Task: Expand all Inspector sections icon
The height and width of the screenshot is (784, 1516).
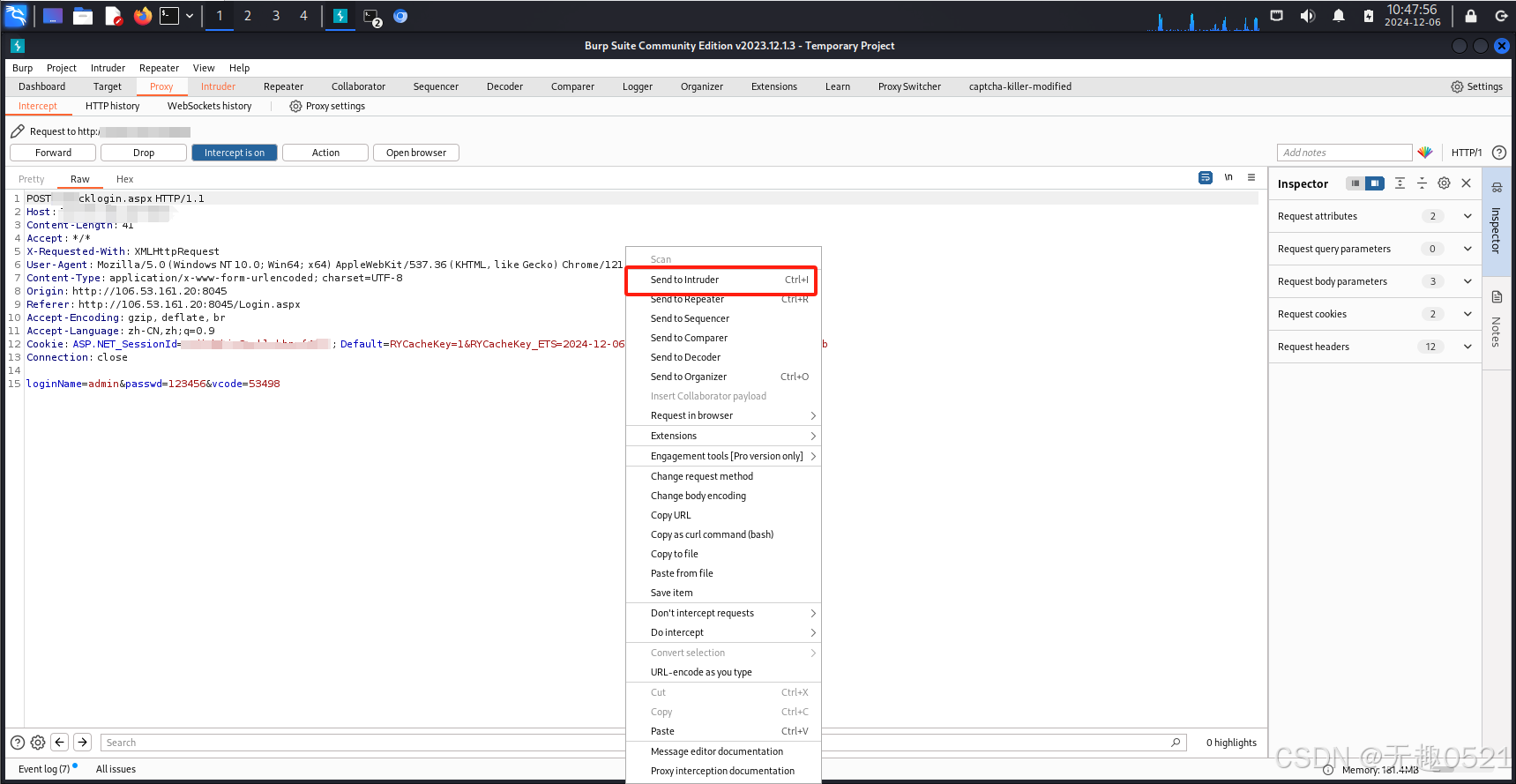Action: pyautogui.click(x=1400, y=183)
